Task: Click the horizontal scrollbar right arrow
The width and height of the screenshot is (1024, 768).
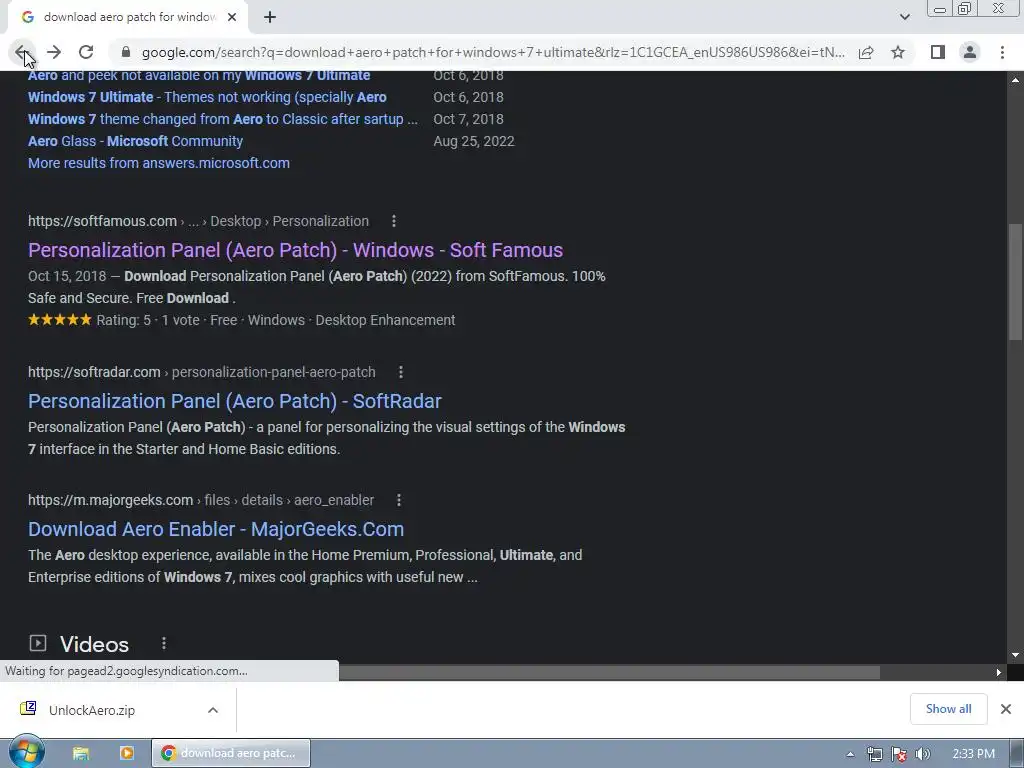Action: point(999,673)
